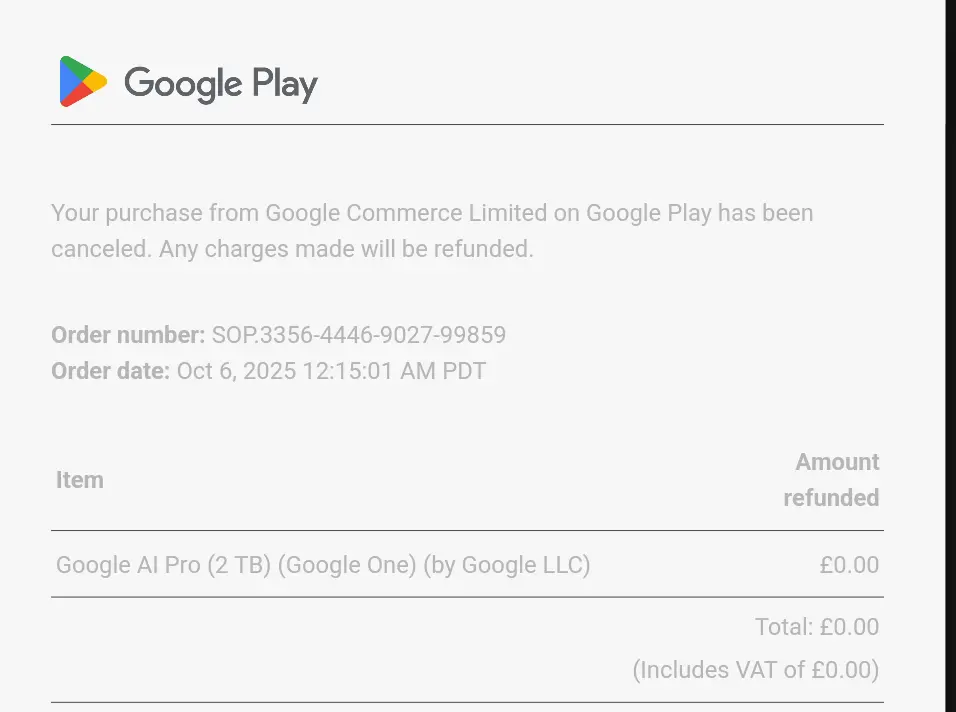Click the '12:15:01 AM PDT' time text

[x=394, y=371]
